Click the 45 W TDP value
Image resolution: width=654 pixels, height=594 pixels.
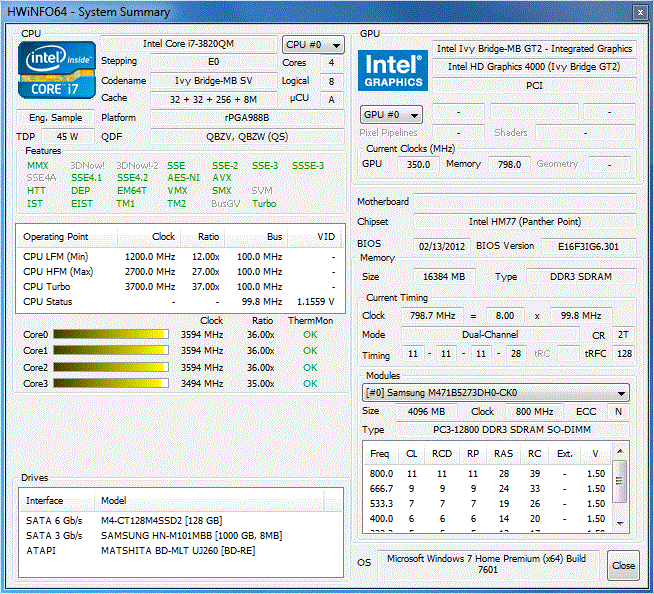[68, 136]
